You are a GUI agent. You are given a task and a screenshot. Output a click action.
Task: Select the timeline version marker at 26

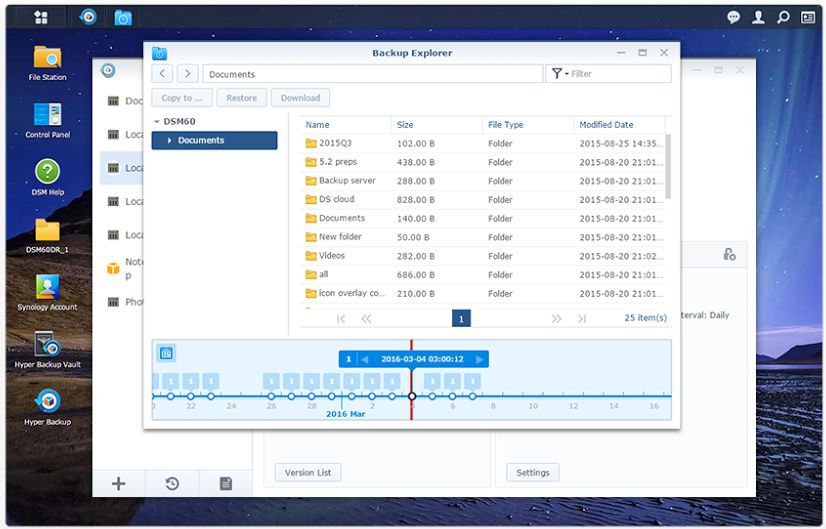point(271,396)
